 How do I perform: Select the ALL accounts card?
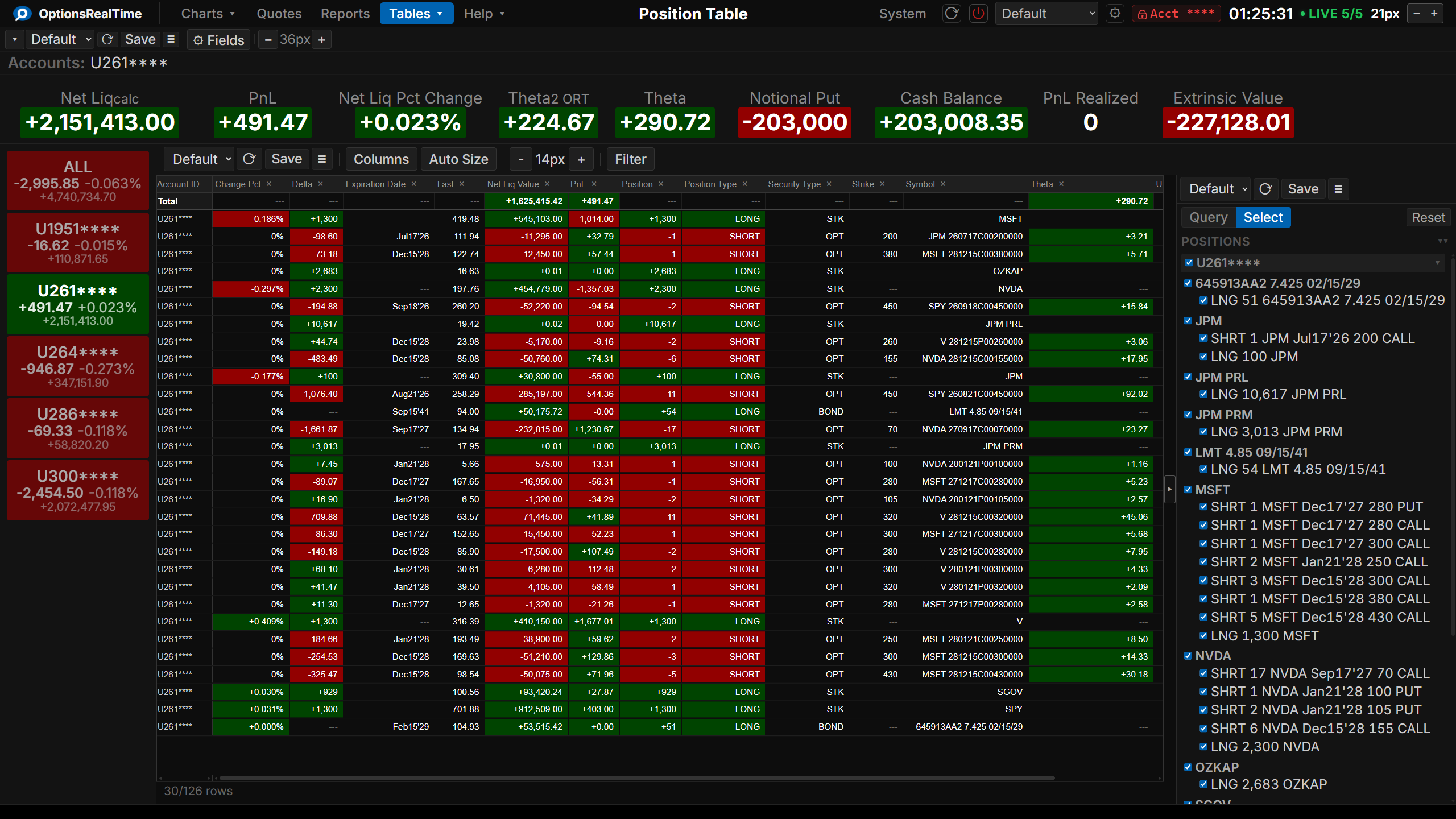(x=78, y=181)
